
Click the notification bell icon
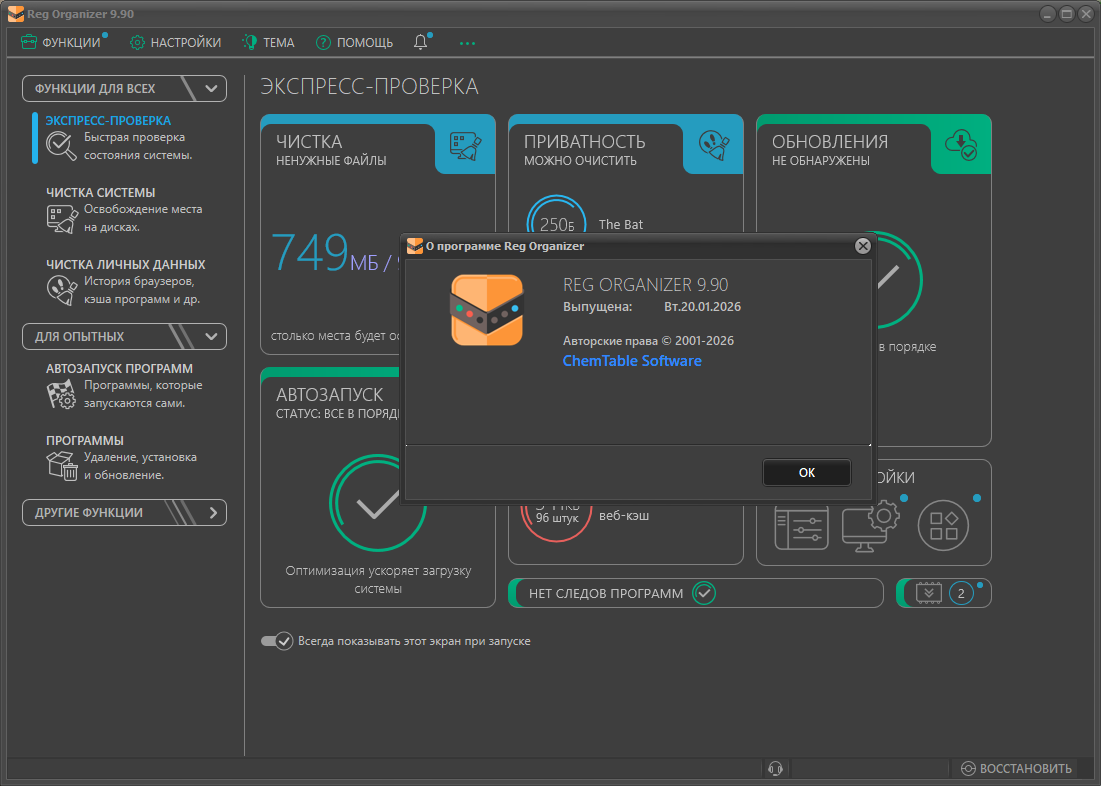coord(420,42)
